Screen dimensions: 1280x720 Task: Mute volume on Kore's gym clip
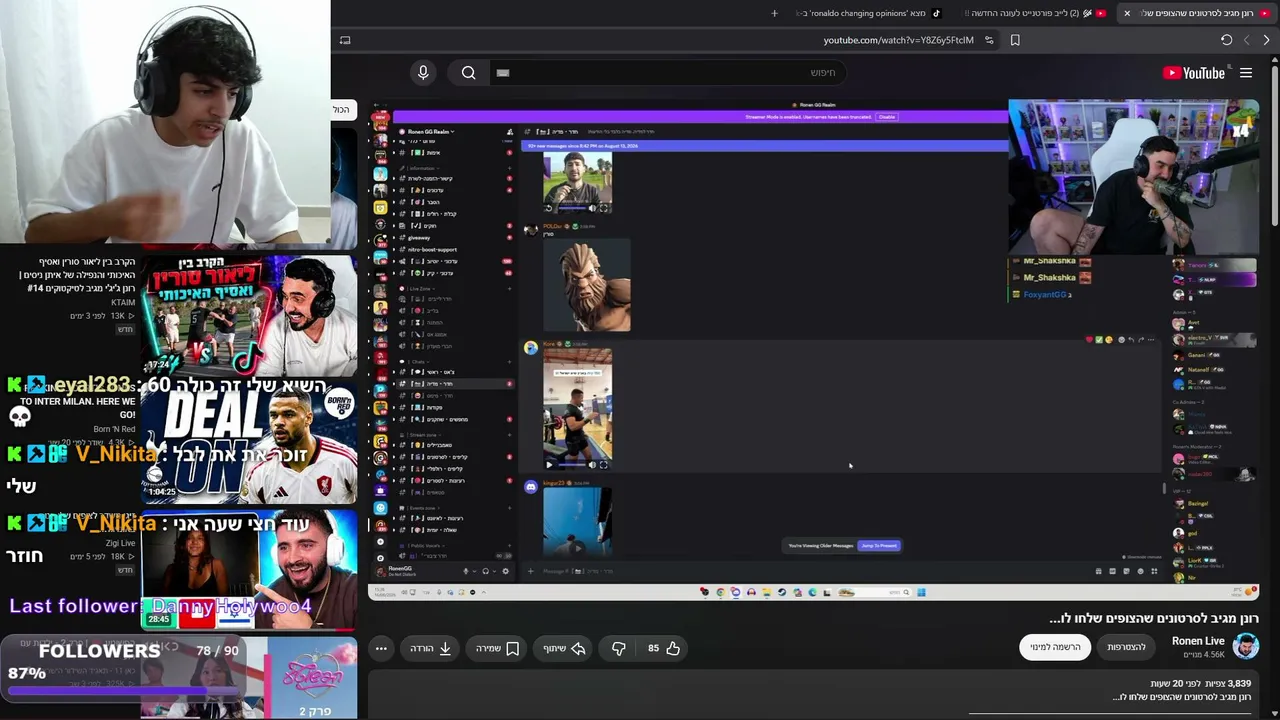[x=591, y=464]
